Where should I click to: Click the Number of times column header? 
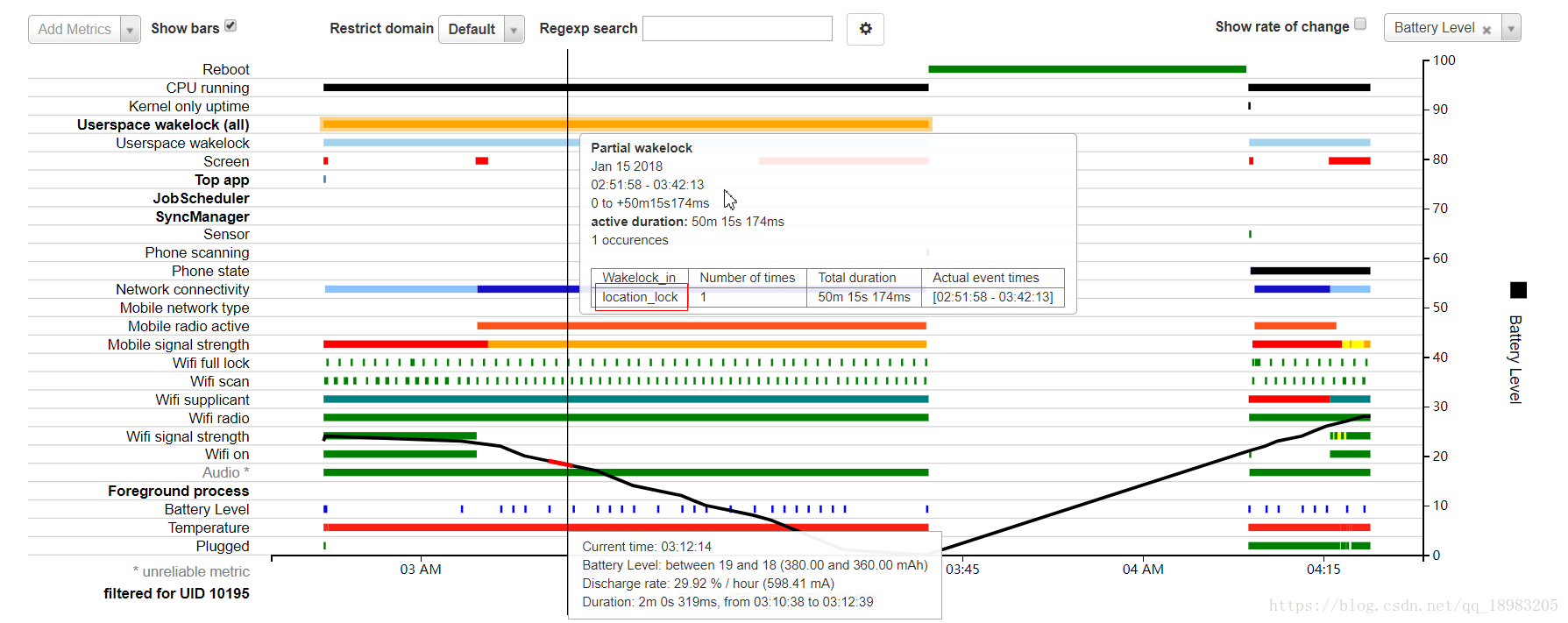coord(748,278)
